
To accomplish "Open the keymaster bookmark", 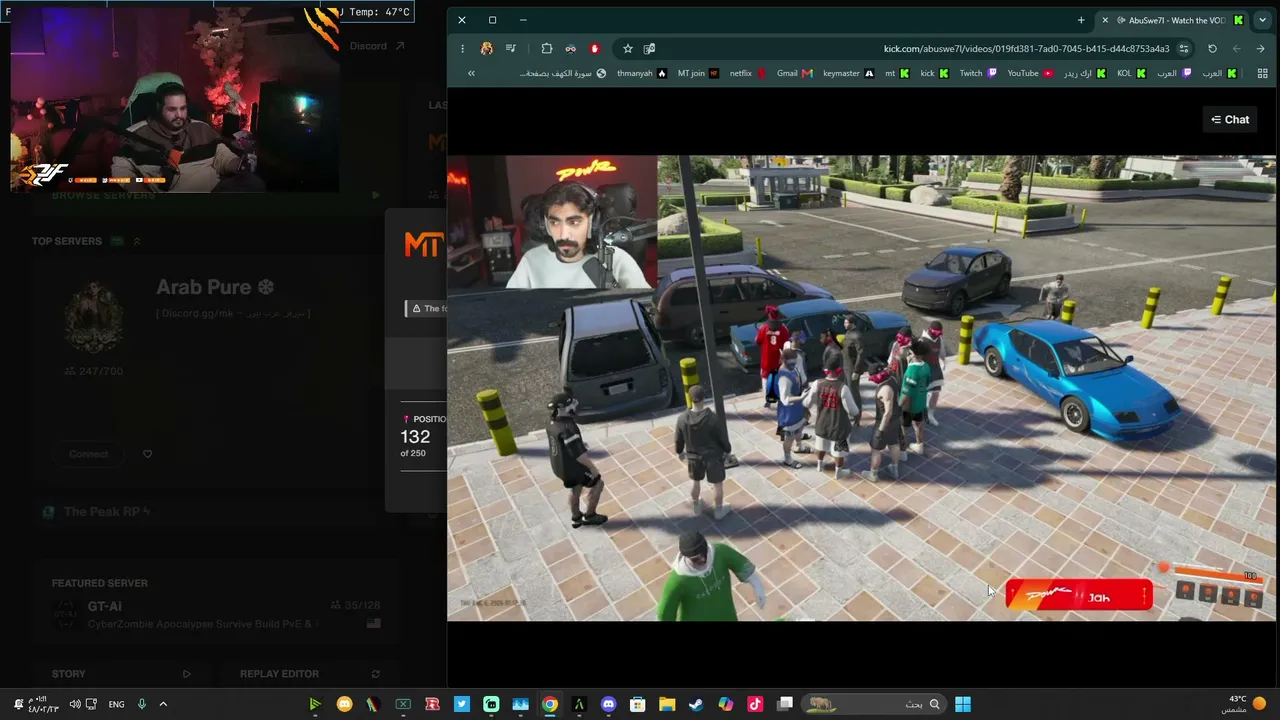I will 849,73.
